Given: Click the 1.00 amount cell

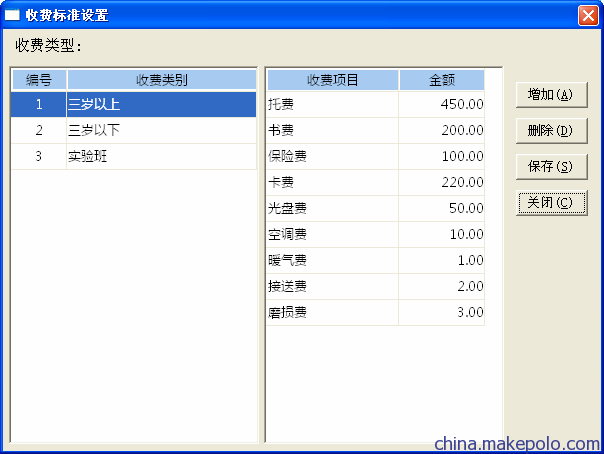Looking at the screenshot, I should click(x=442, y=260).
